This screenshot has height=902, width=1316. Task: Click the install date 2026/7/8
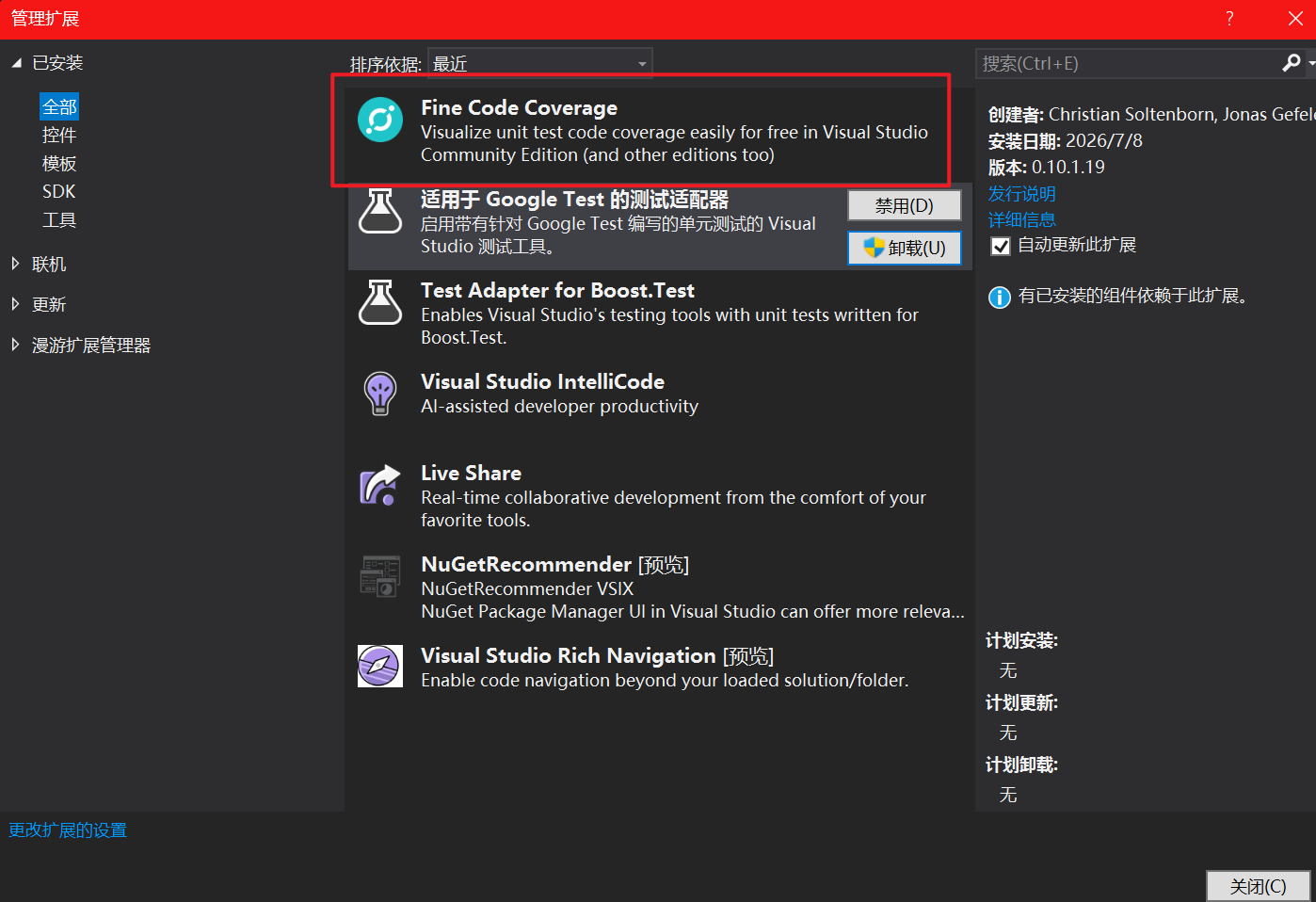[1103, 140]
